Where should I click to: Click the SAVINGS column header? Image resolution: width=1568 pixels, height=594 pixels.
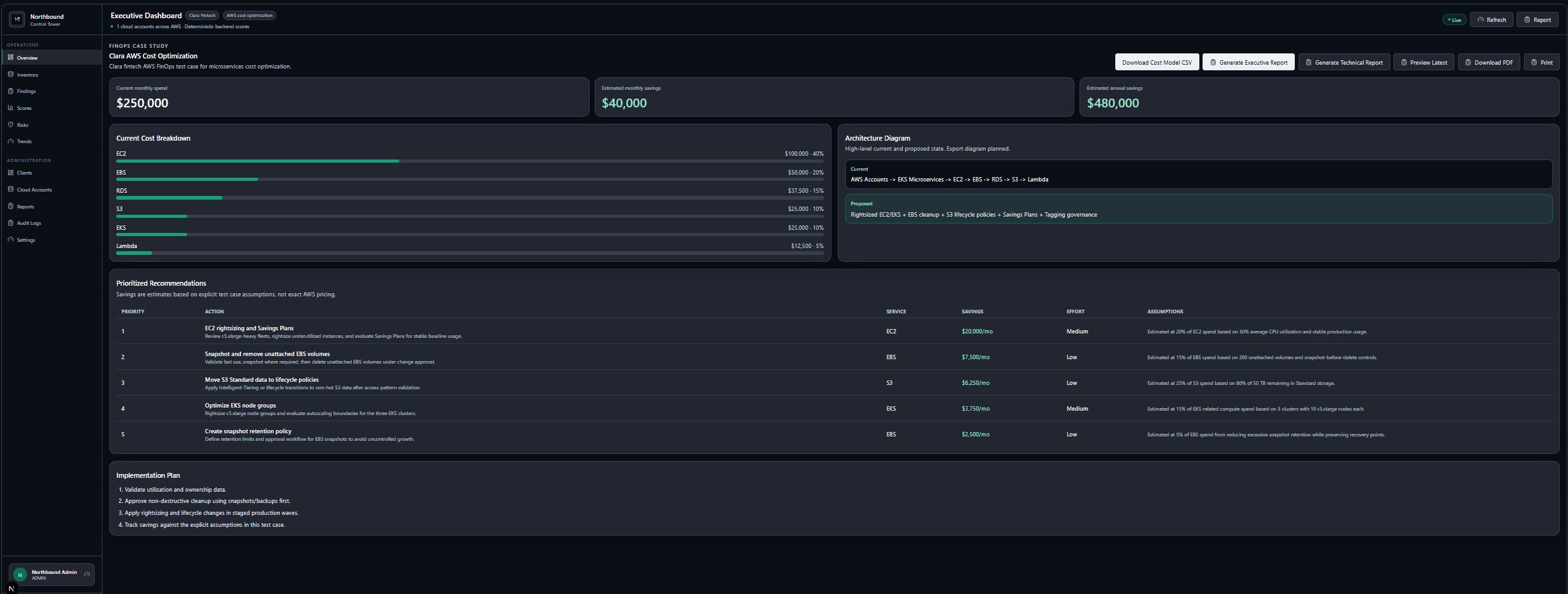(972, 311)
